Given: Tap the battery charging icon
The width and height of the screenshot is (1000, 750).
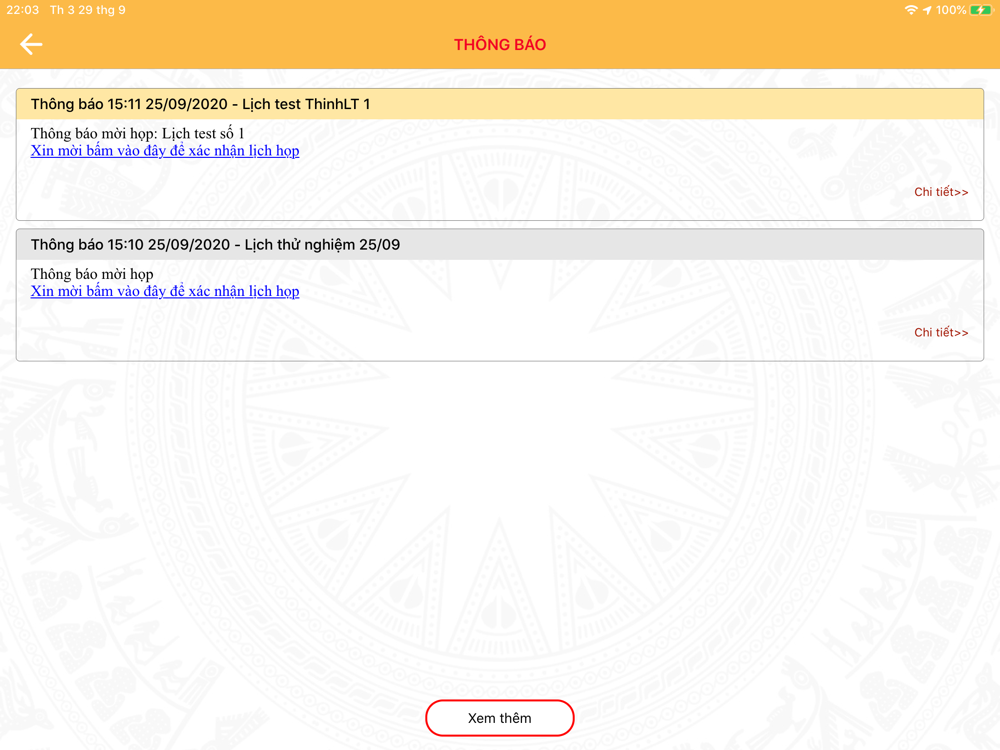Looking at the screenshot, I should click(980, 10).
